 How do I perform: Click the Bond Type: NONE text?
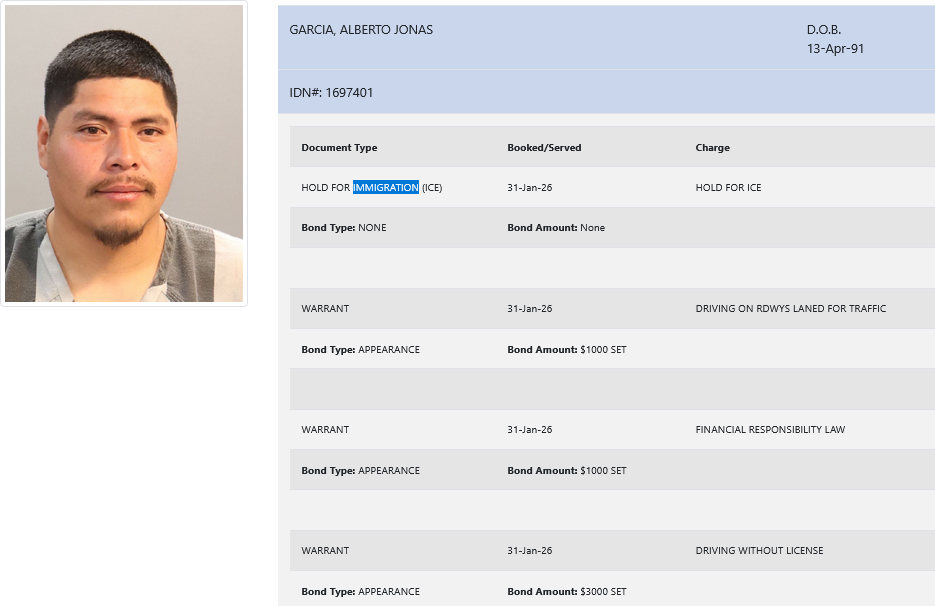[343, 228]
